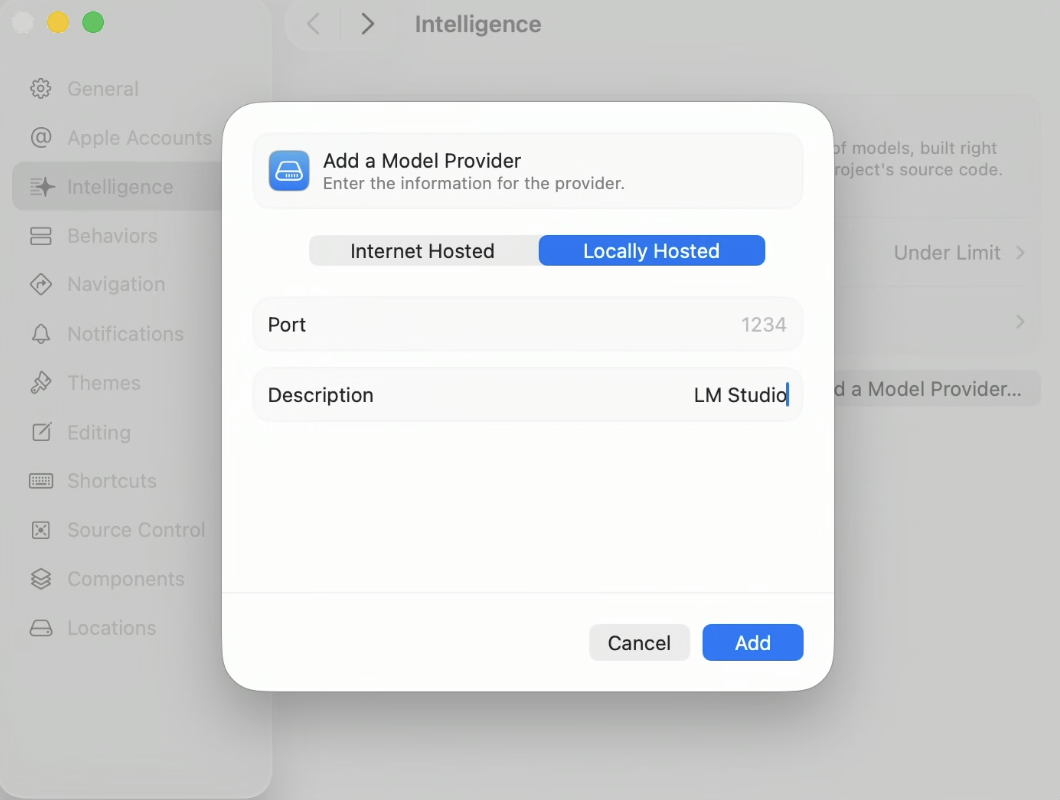Cancel the Add a Model Provider dialog
This screenshot has height=800, width=1060.
click(x=640, y=642)
